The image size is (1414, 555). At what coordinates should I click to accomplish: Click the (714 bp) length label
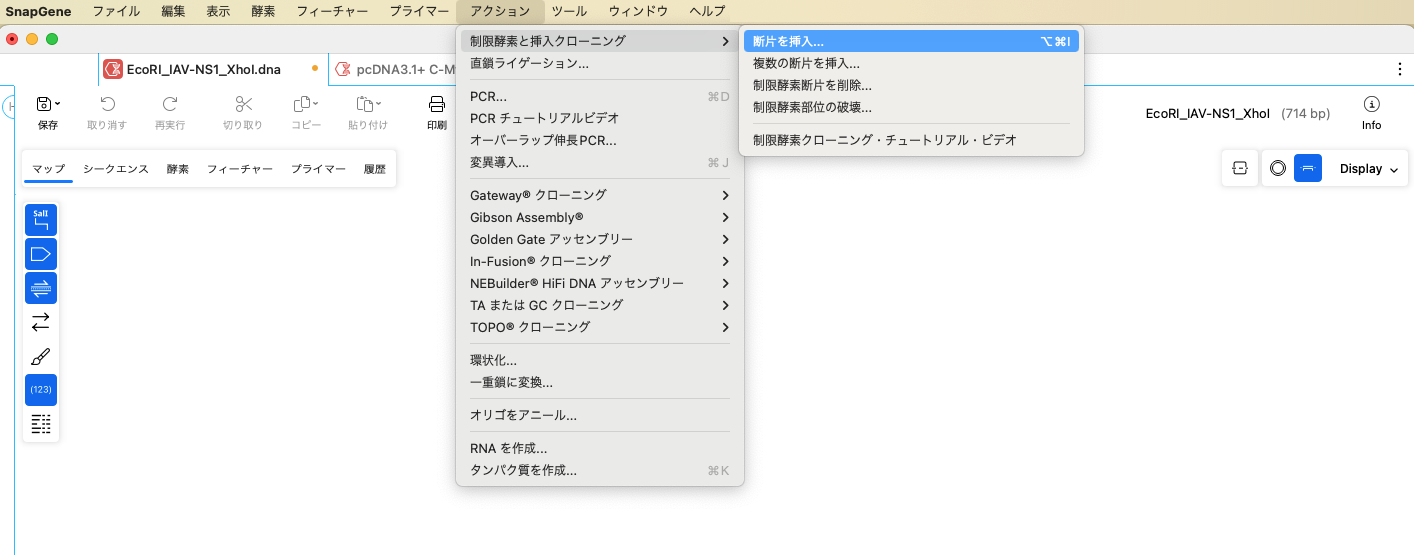click(x=1305, y=114)
